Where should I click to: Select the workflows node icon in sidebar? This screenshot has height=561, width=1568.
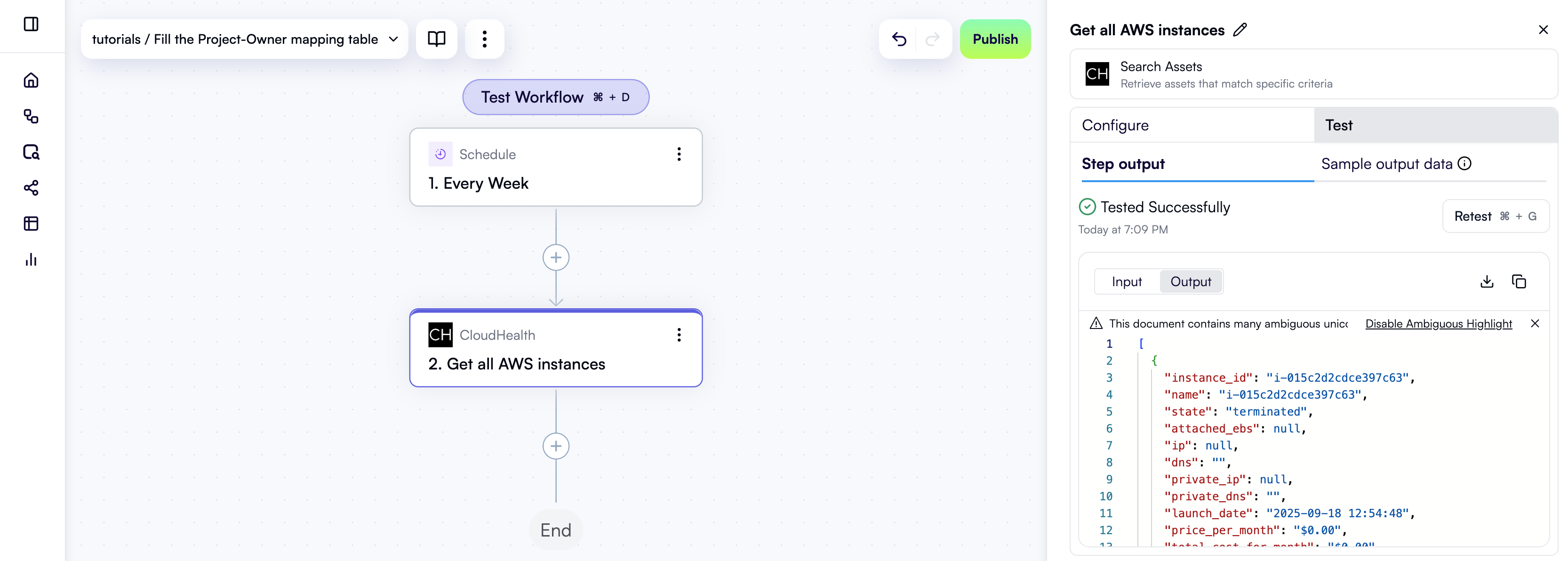[32, 117]
